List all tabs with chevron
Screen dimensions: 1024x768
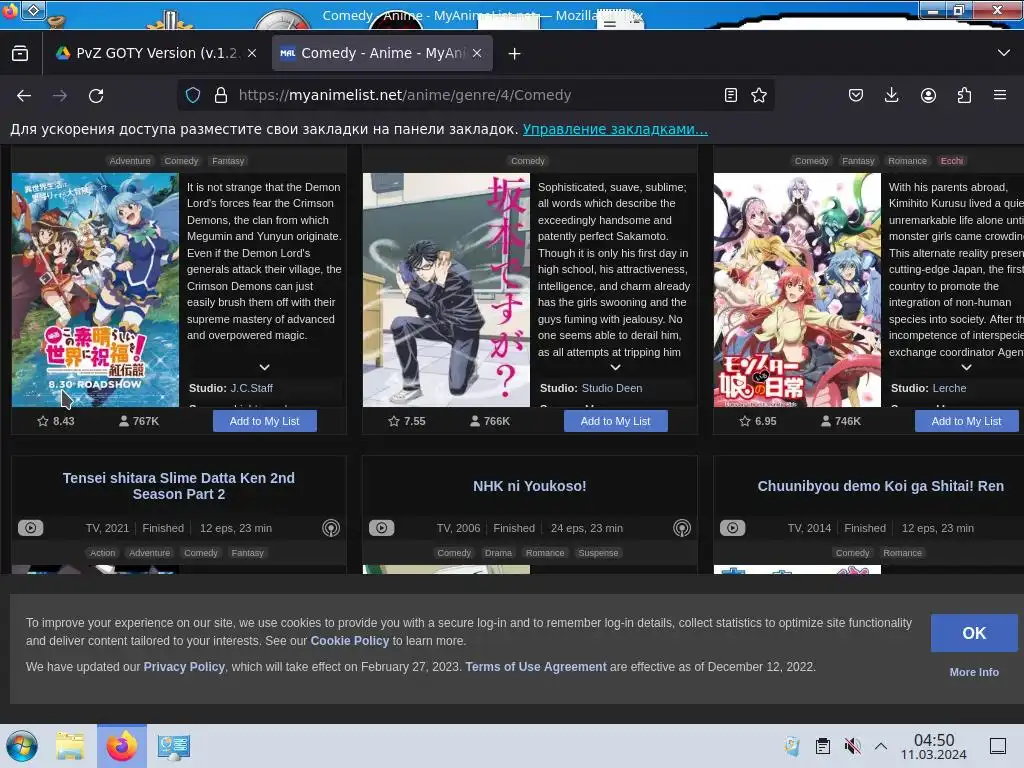(x=1004, y=53)
